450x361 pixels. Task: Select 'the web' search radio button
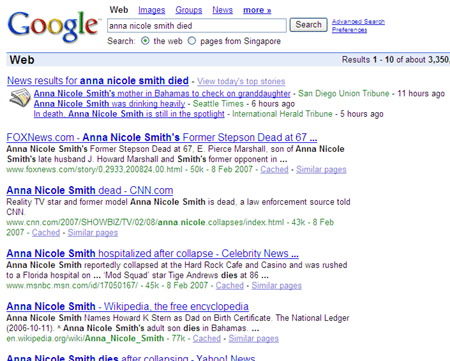coord(145,41)
